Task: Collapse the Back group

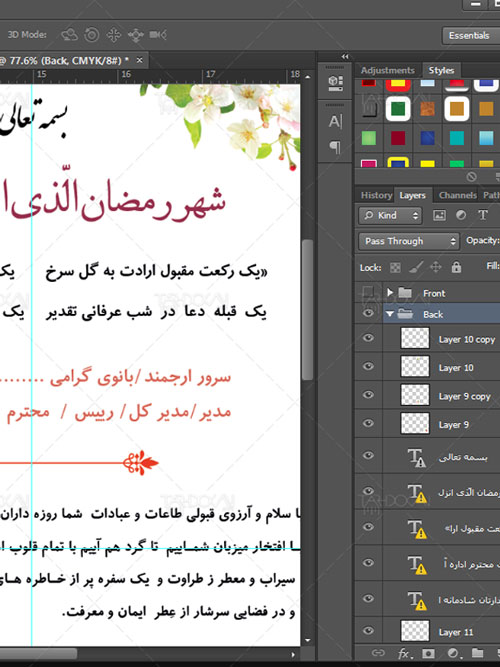Action: tap(389, 314)
